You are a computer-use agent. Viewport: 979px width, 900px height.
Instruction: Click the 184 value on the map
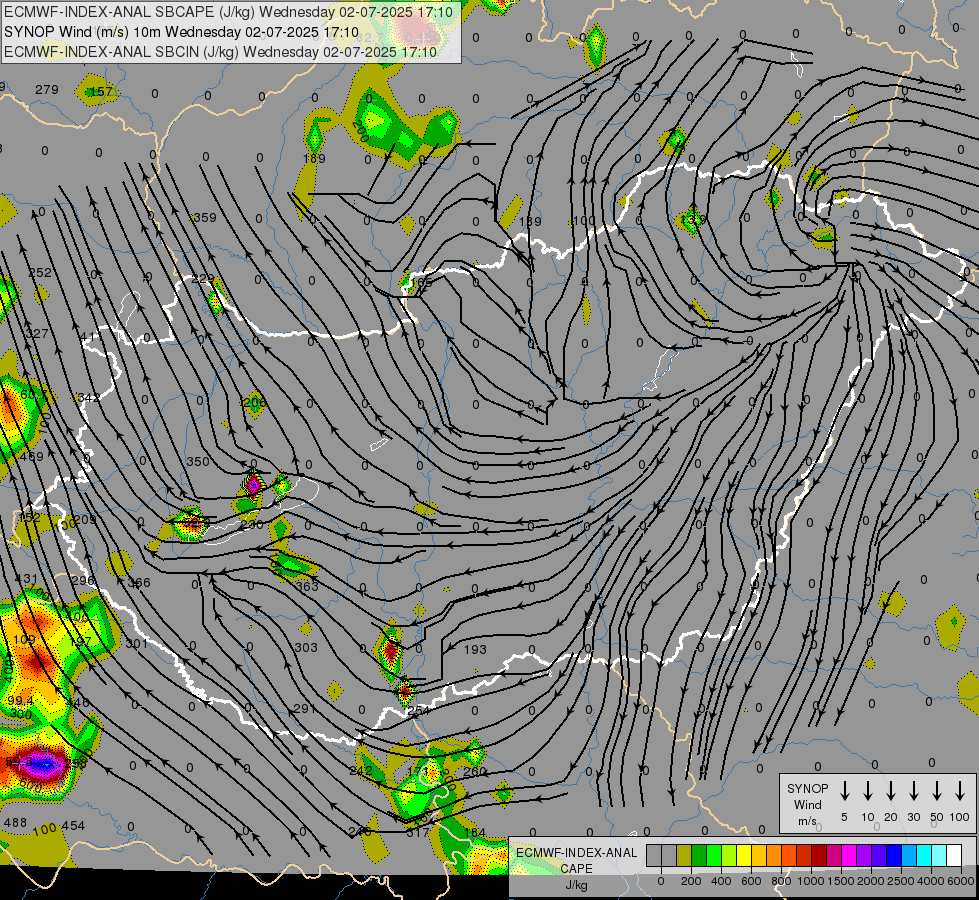475,832
